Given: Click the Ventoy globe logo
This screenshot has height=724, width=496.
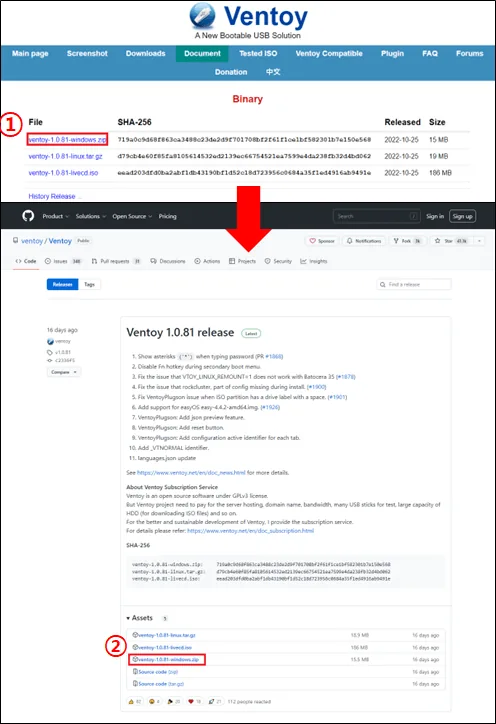Looking at the screenshot, I should pyautogui.click(x=202, y=15).
